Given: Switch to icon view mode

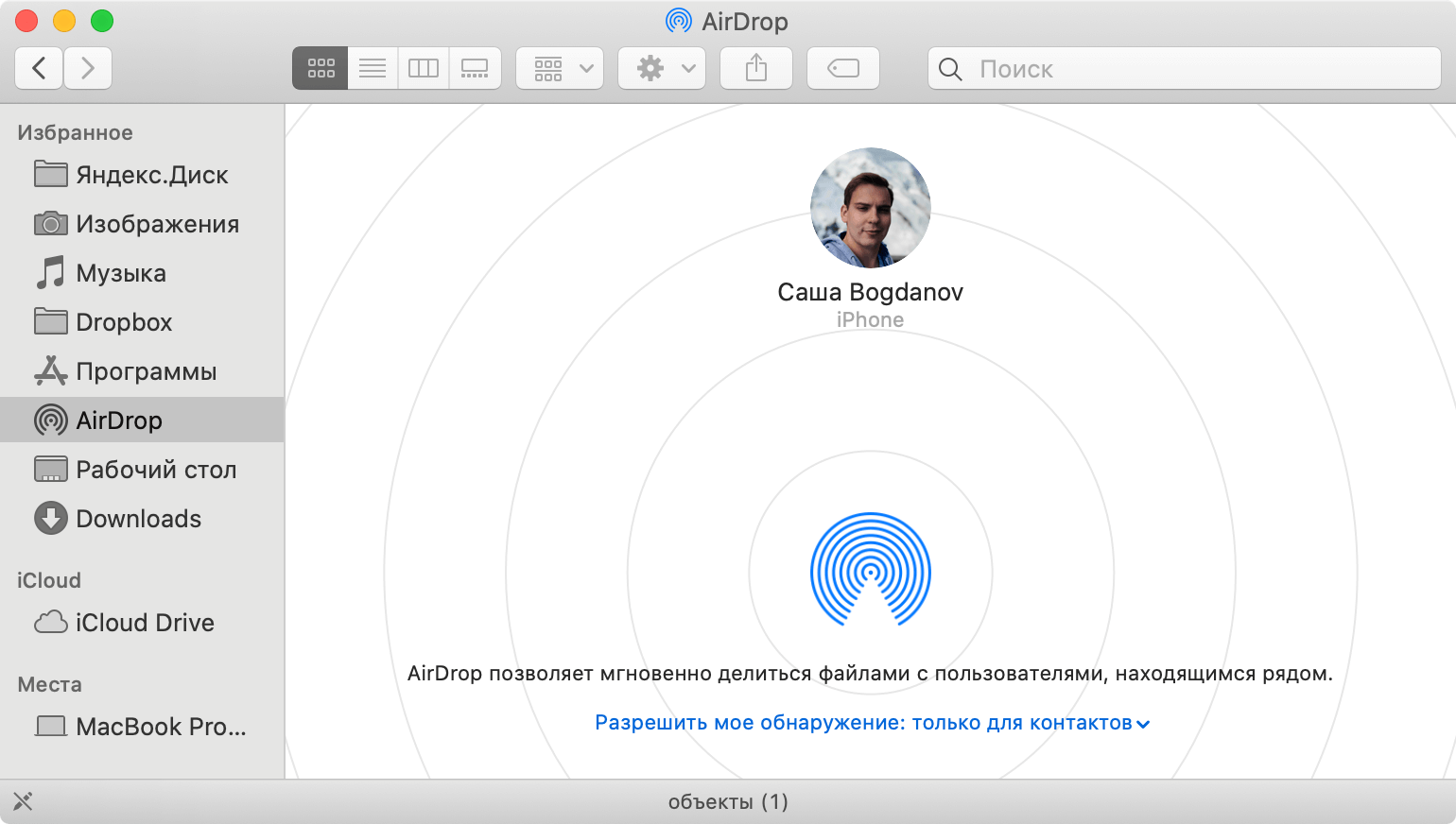Looking at the screenshot, I should click(x=321, y=68).
